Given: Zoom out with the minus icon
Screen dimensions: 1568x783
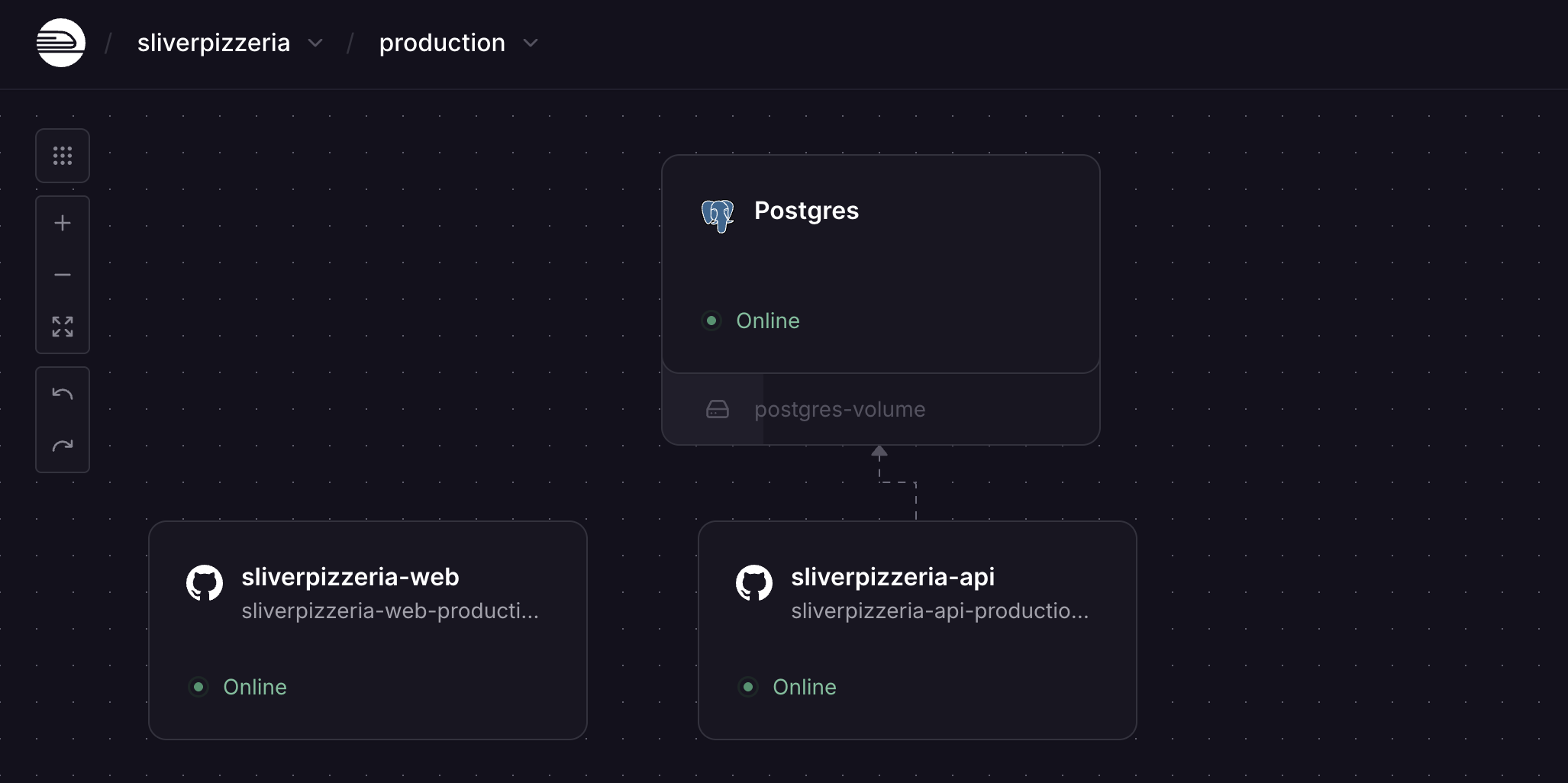Looking at the screenshot, I should coord(63,275).
